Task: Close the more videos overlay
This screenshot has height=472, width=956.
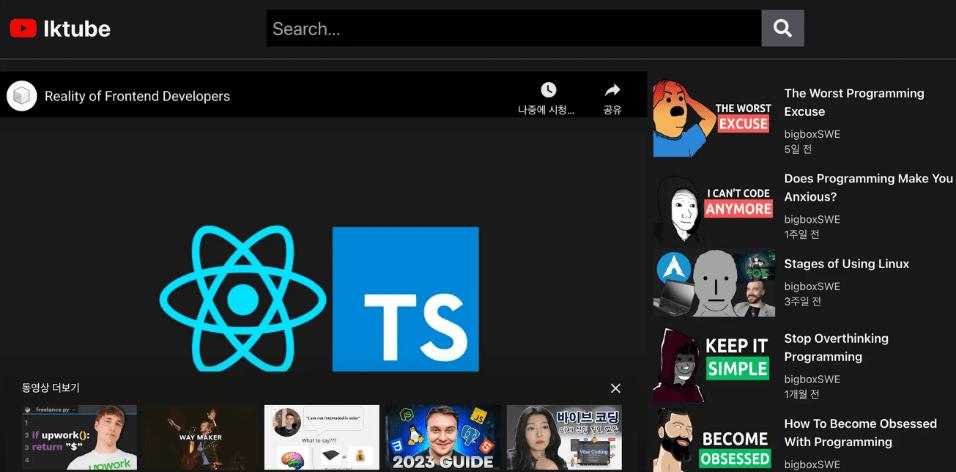Action: [x=615, y=388]
